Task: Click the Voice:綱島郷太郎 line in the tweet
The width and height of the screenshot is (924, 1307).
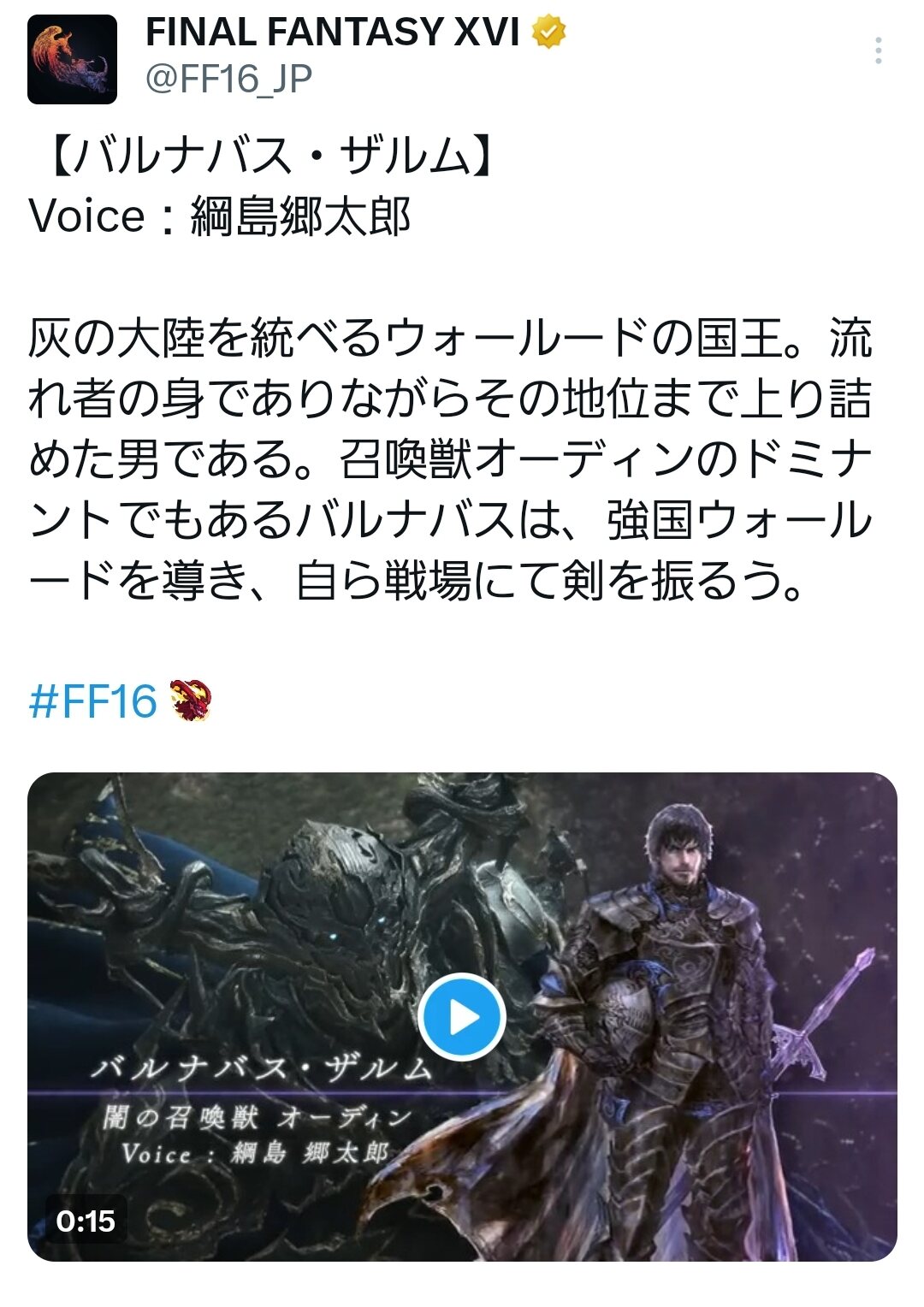Action: pyautogui.click(x=220, y=216)
